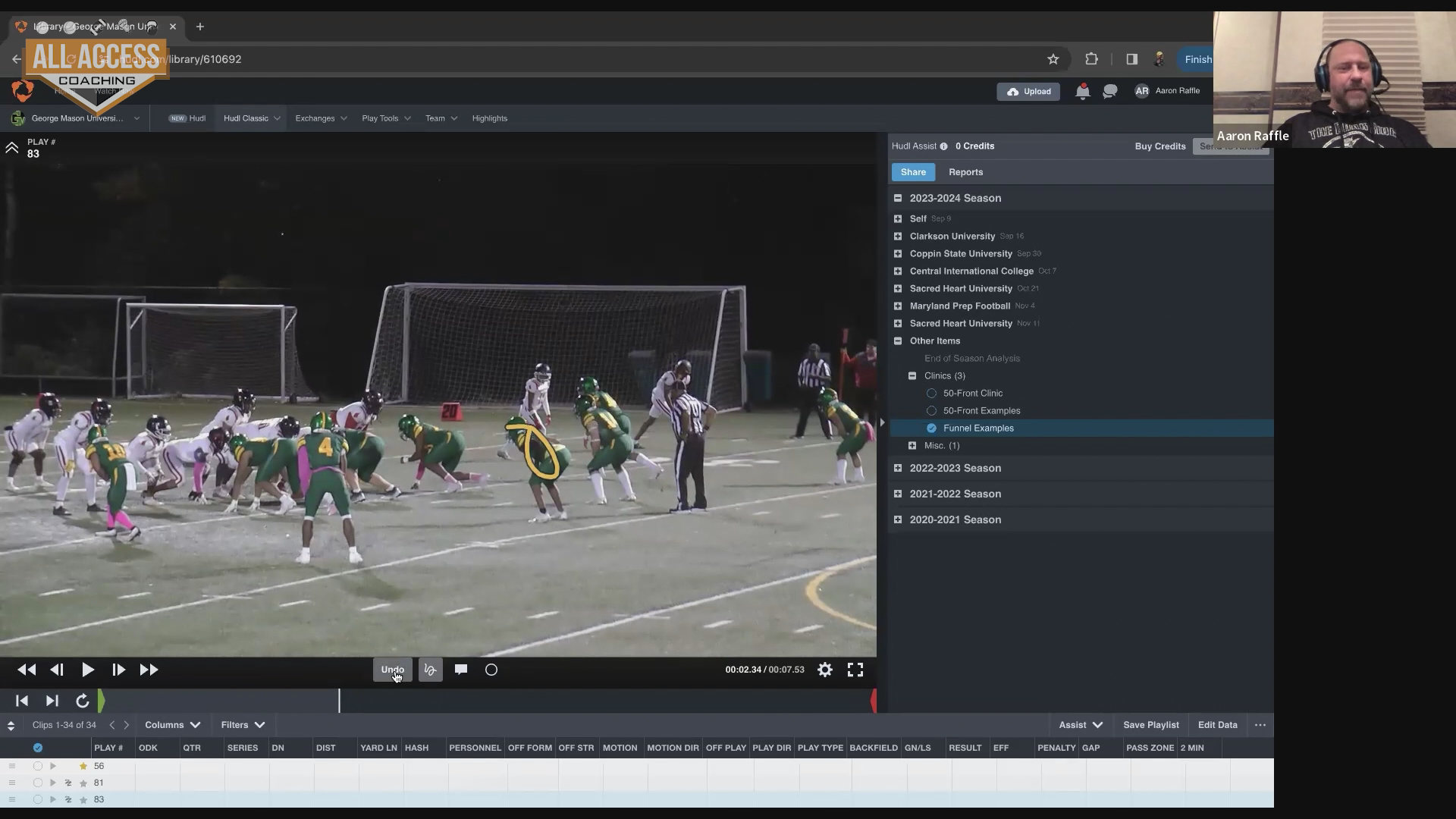Jump to next clip
Screen dimensions: 1456x819
click(52, 701)
